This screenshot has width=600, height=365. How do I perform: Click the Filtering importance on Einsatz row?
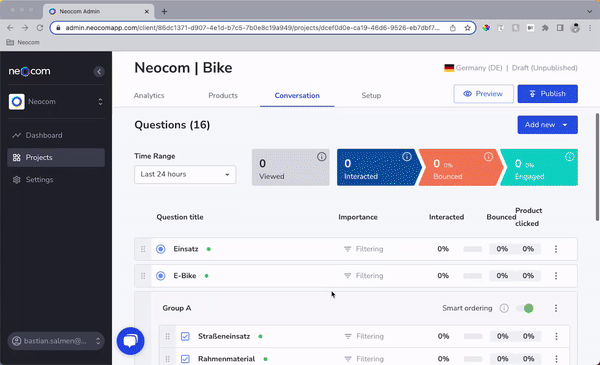point(364,249)
